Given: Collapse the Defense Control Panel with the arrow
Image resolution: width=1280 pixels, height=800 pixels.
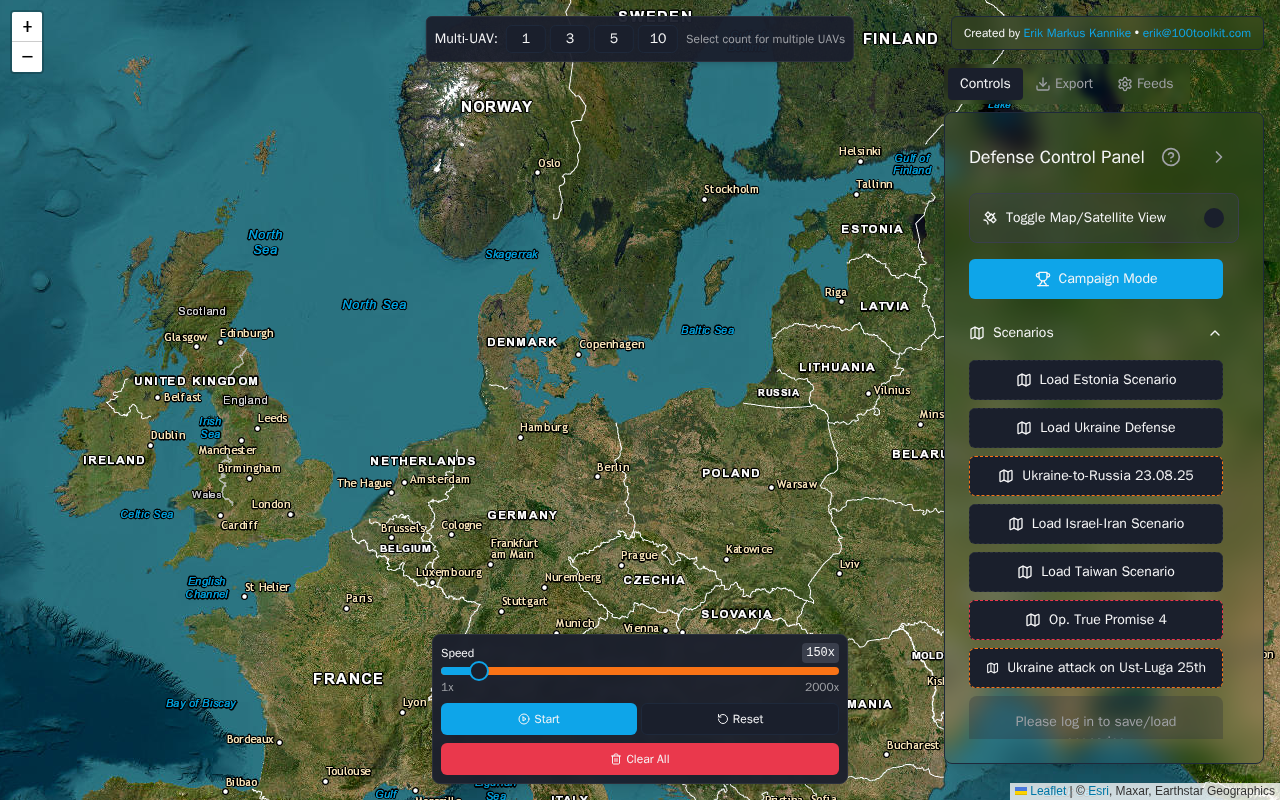Looking at the screenshot, I should 1218,157.
